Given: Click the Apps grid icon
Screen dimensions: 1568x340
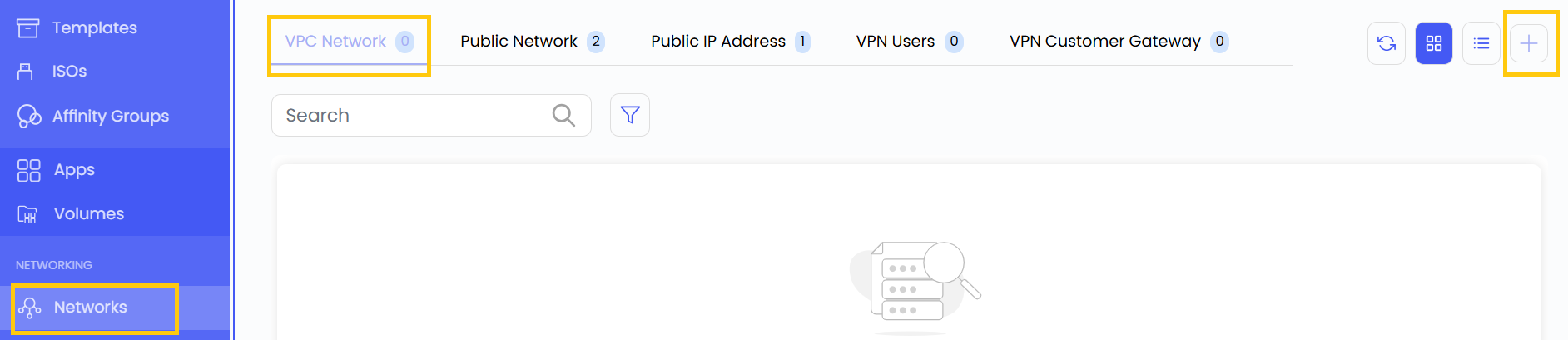Looking at the screenshot, I should (x=29, y=170).
